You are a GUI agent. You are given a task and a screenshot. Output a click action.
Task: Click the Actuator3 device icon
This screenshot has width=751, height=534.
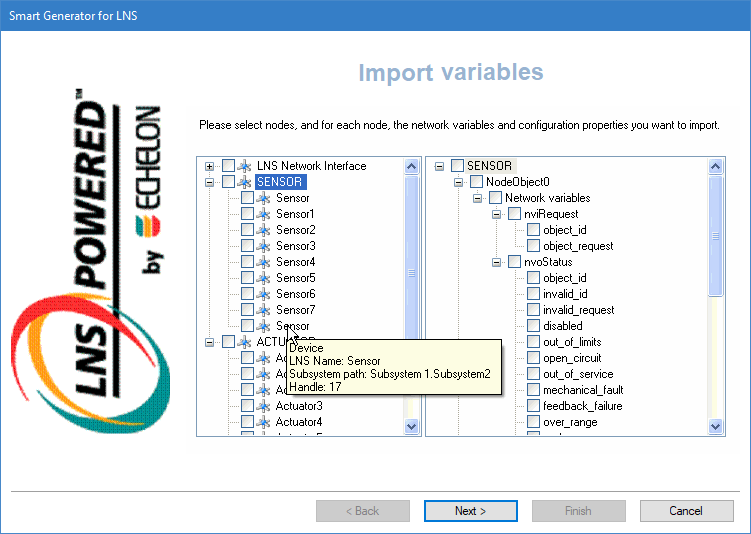(x=264, y=406)
